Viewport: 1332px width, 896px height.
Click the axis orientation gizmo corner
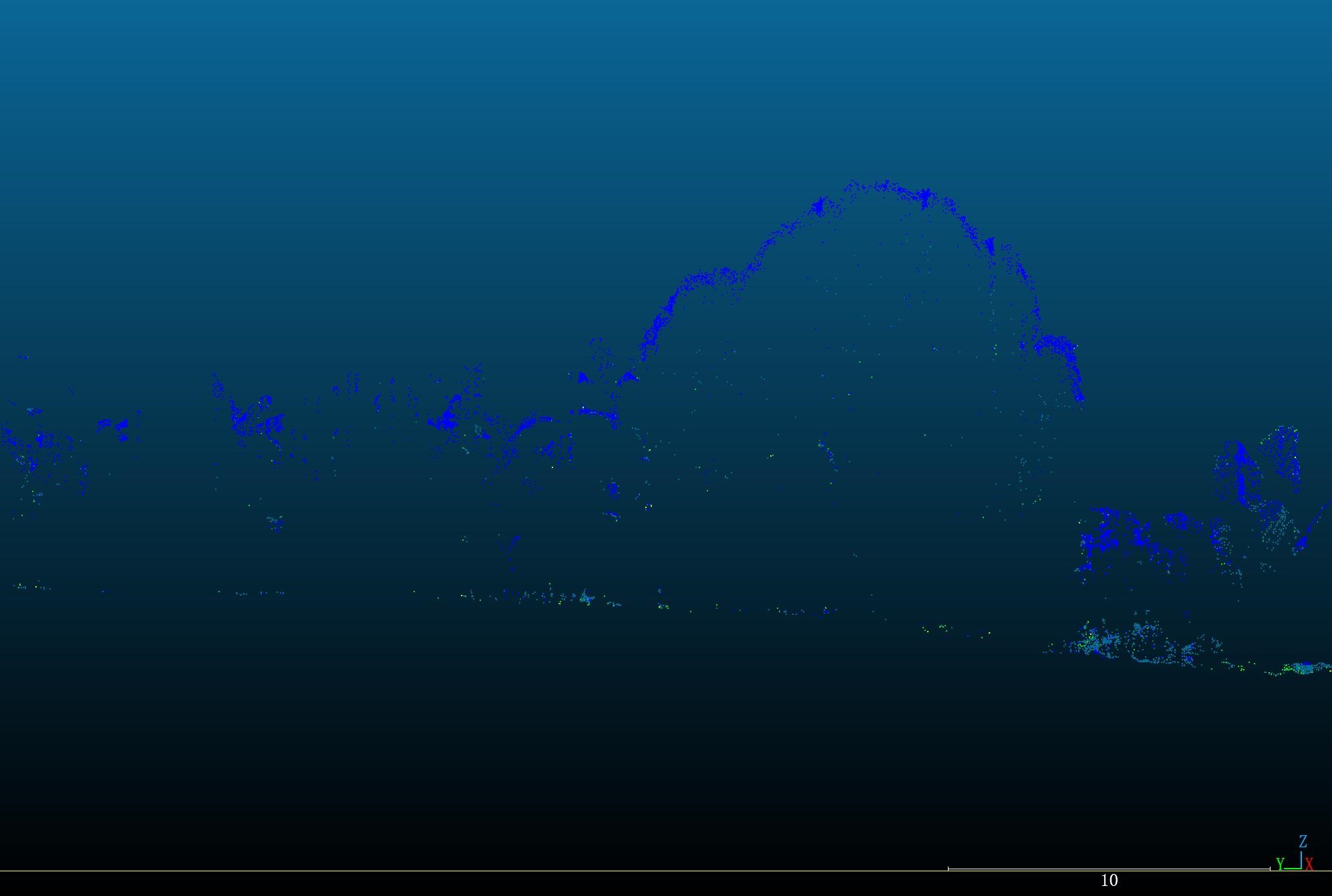tap(1300, 867)
